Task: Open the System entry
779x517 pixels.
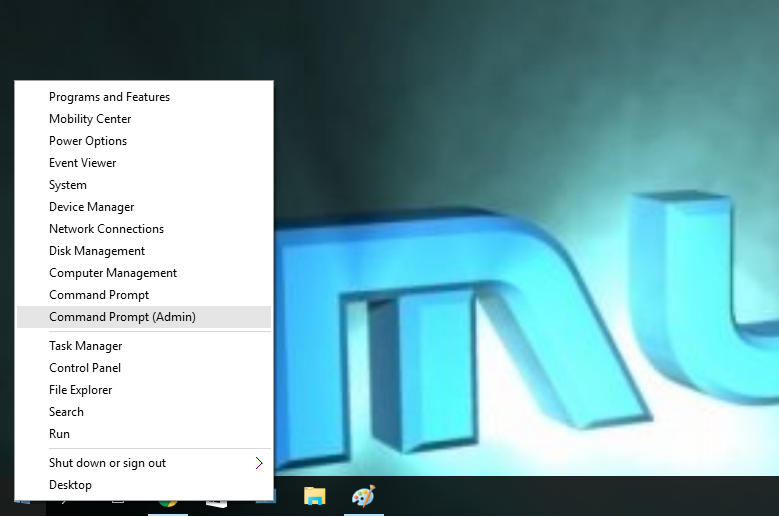Action: click(x=68, y=185)
